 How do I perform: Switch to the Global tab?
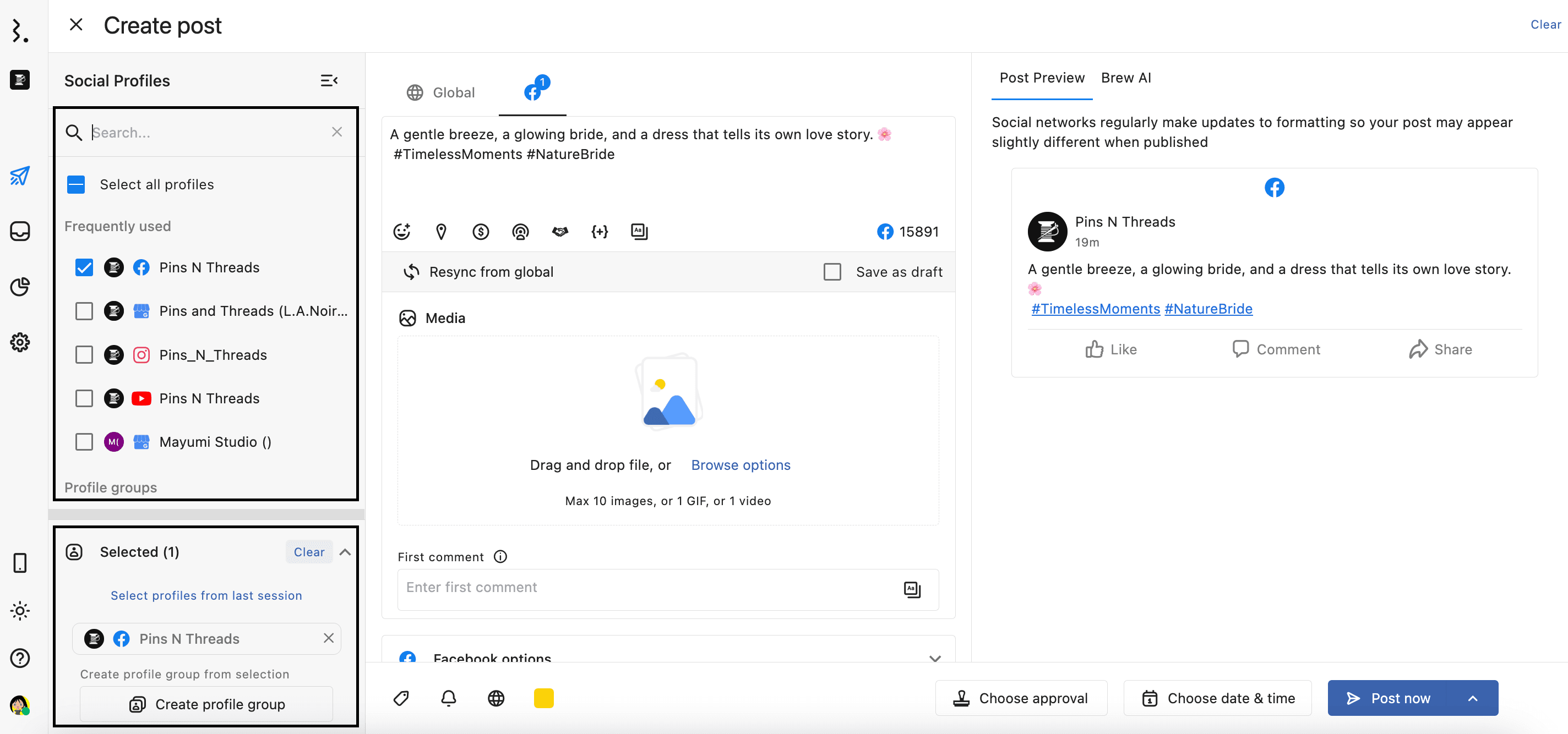(442, 92)
